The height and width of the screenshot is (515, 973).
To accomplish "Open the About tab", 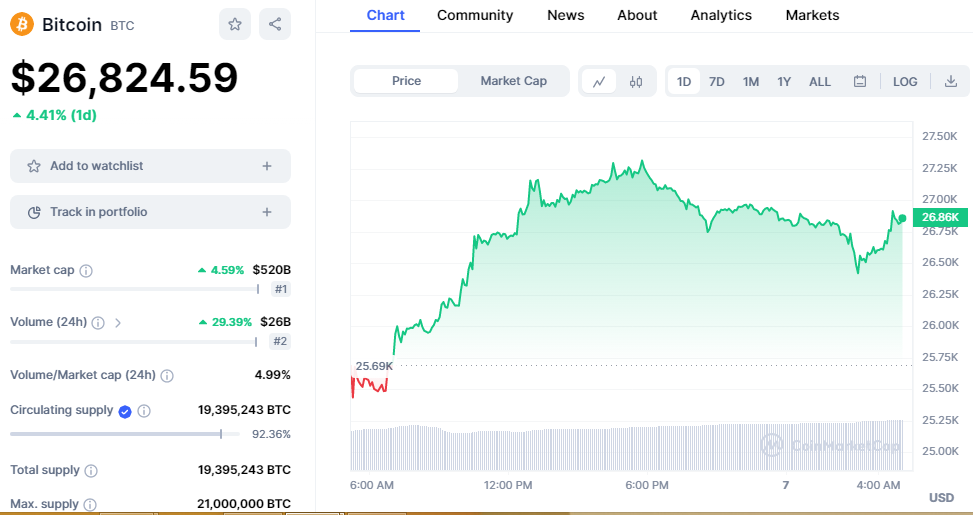I will point(637,15).
